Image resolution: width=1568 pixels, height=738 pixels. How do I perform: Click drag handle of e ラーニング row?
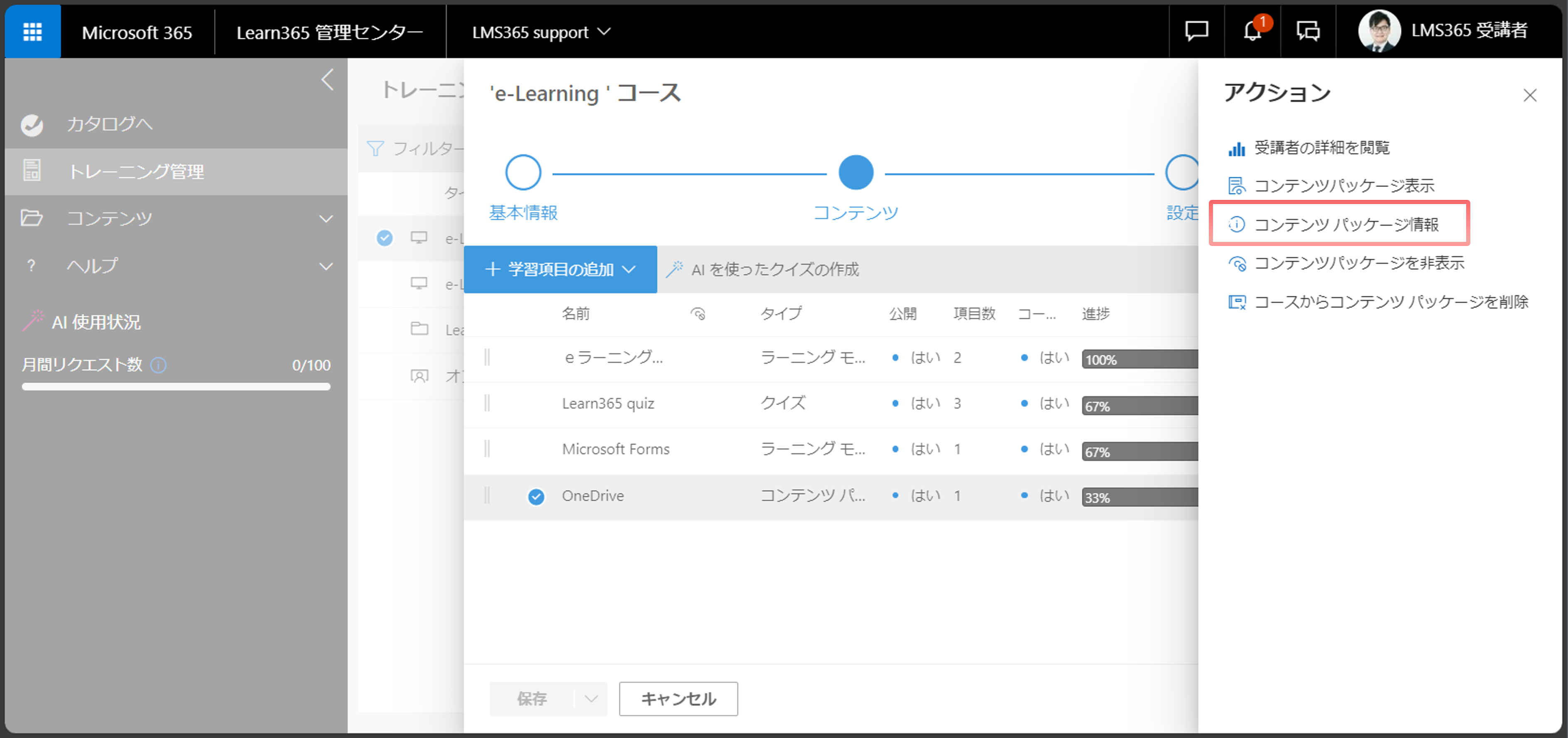[487, 358]
